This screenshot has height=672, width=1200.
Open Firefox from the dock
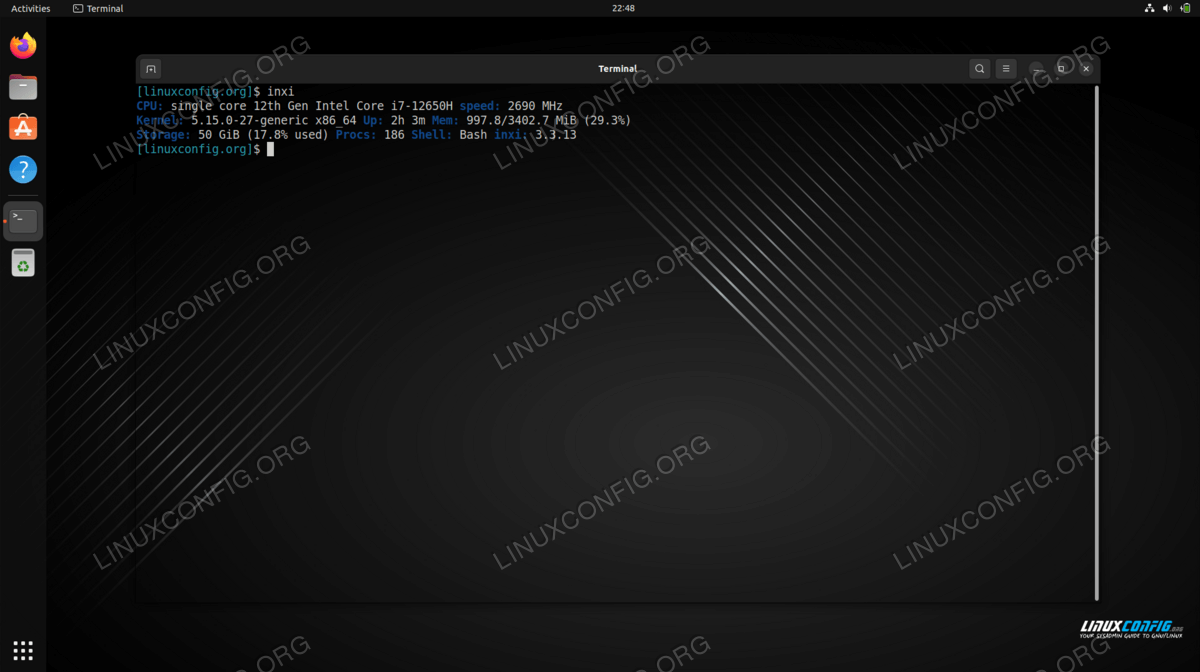[23, 46]
